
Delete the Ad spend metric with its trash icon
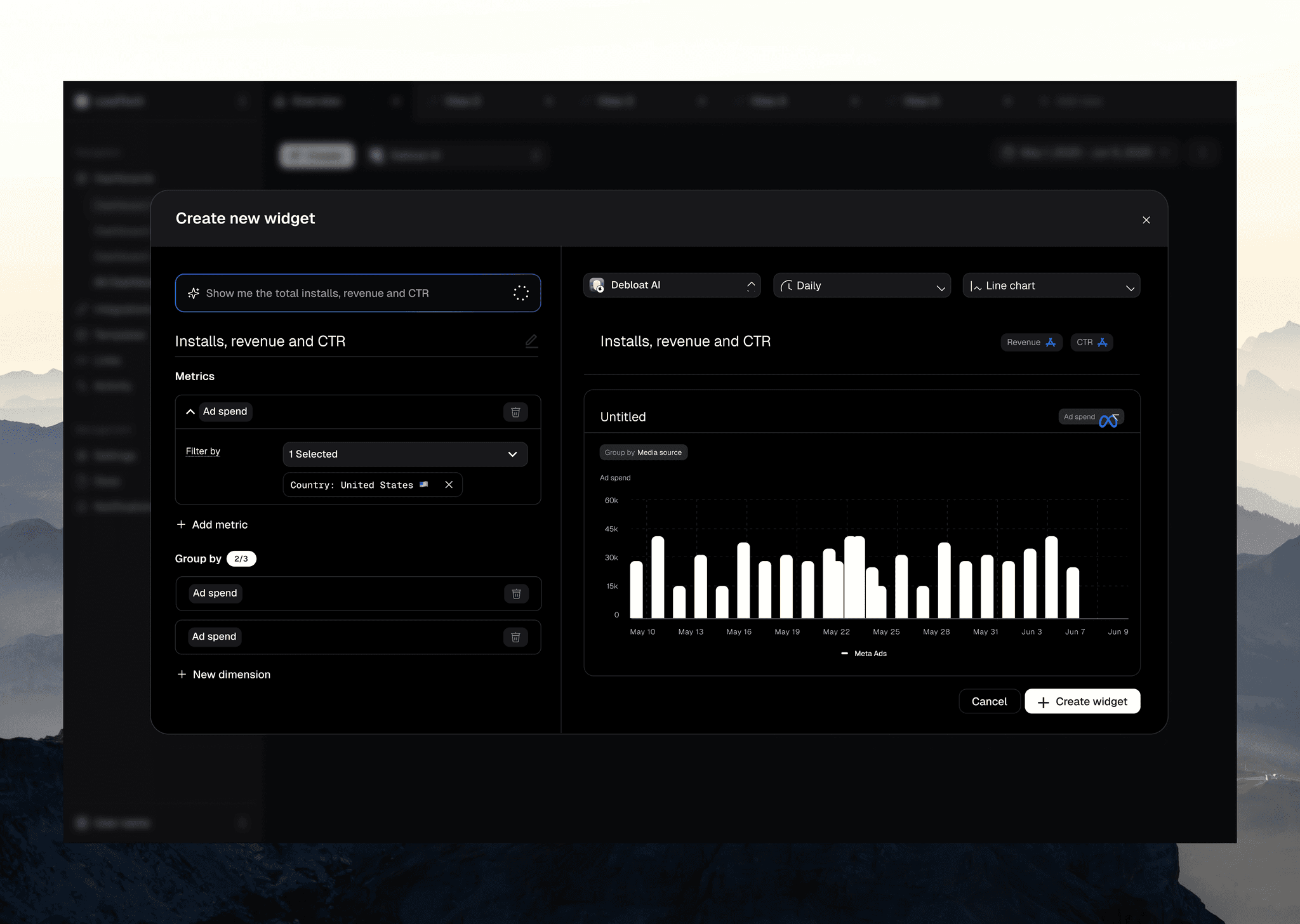[515, 412]
